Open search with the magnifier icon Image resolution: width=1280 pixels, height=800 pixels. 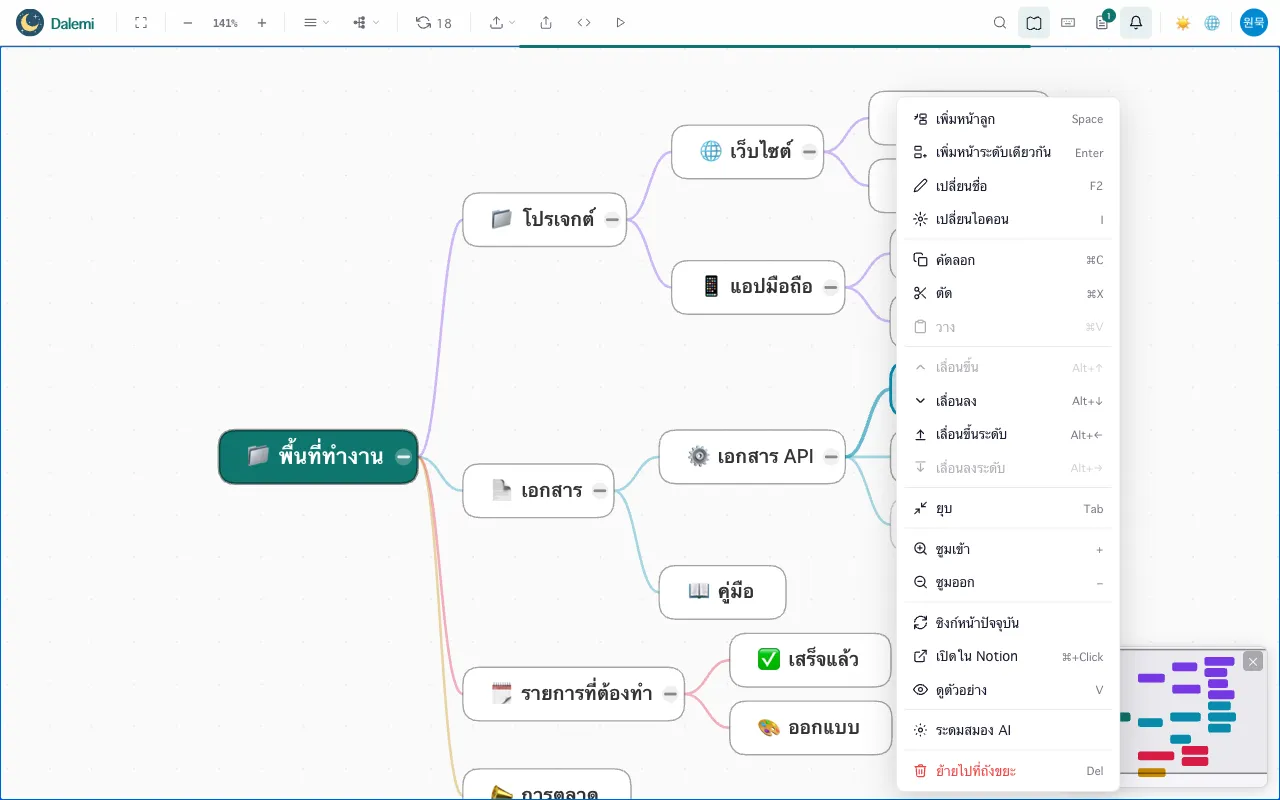pos(1000,22)
